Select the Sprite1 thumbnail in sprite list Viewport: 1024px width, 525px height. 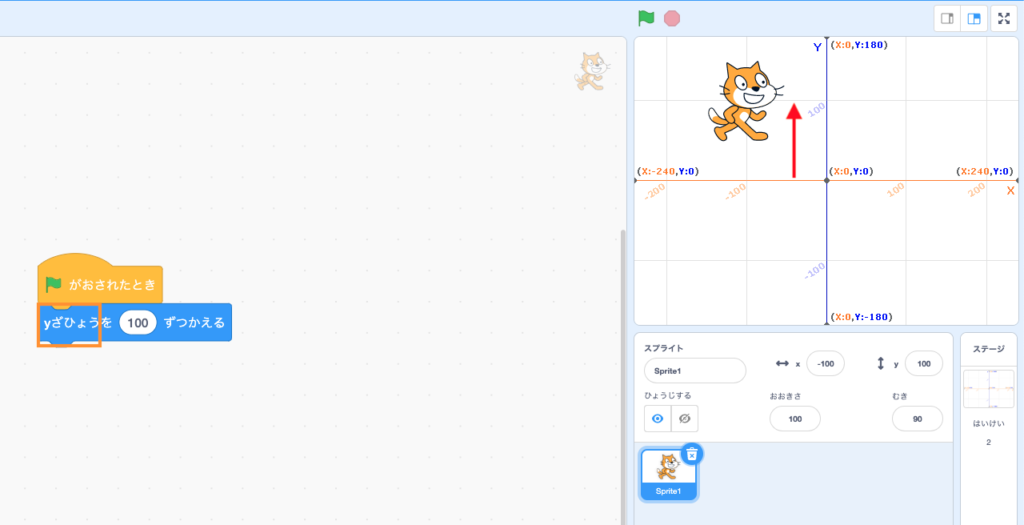(668, 473)
